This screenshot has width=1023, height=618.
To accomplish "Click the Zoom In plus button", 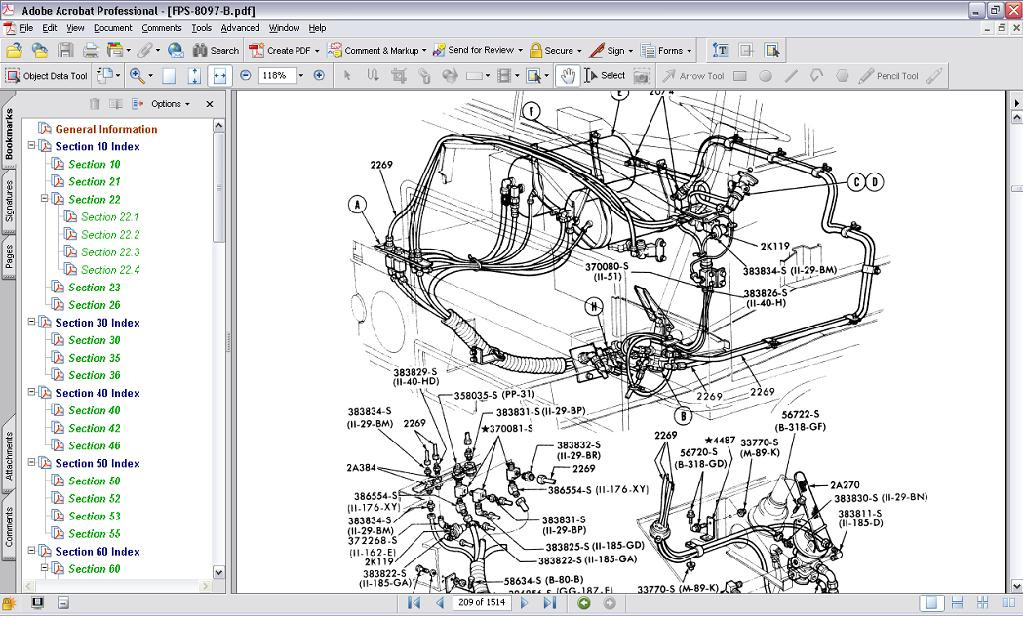I will tap(319, 75).
